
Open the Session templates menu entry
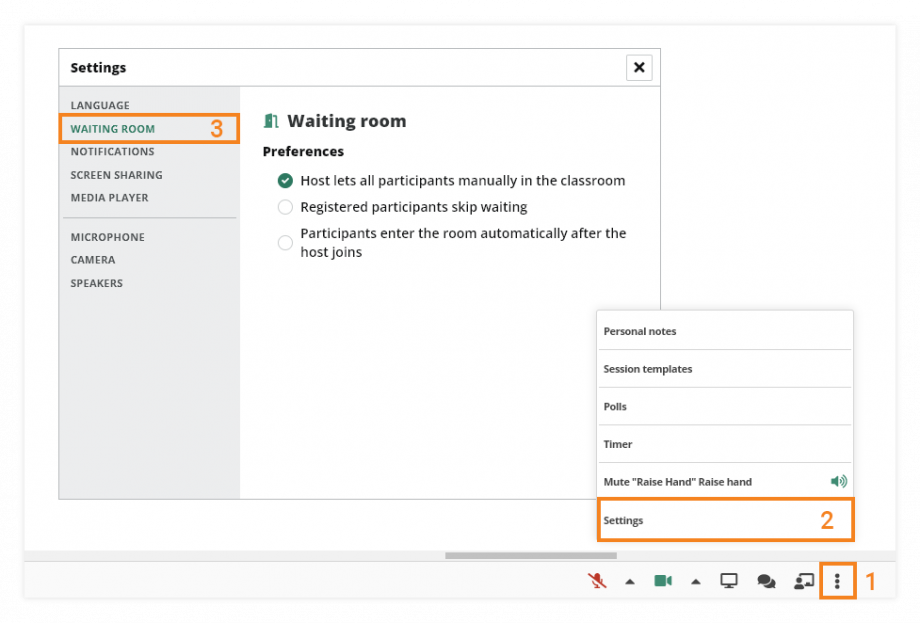coord(647,368)
